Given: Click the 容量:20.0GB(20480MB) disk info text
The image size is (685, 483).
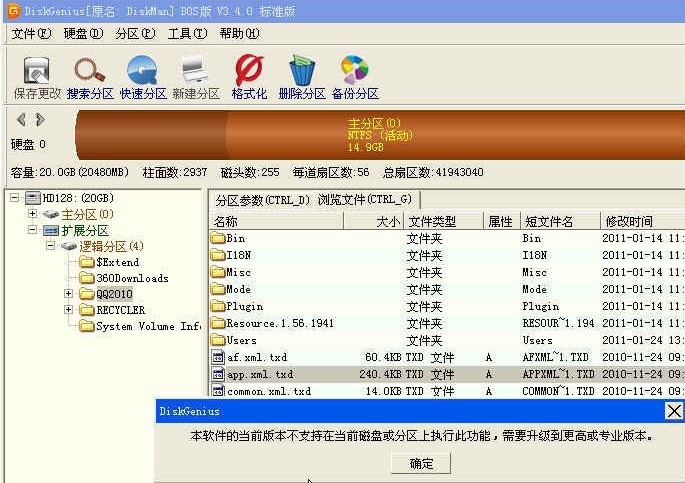Looking at the screenshot, I should 70,172.
